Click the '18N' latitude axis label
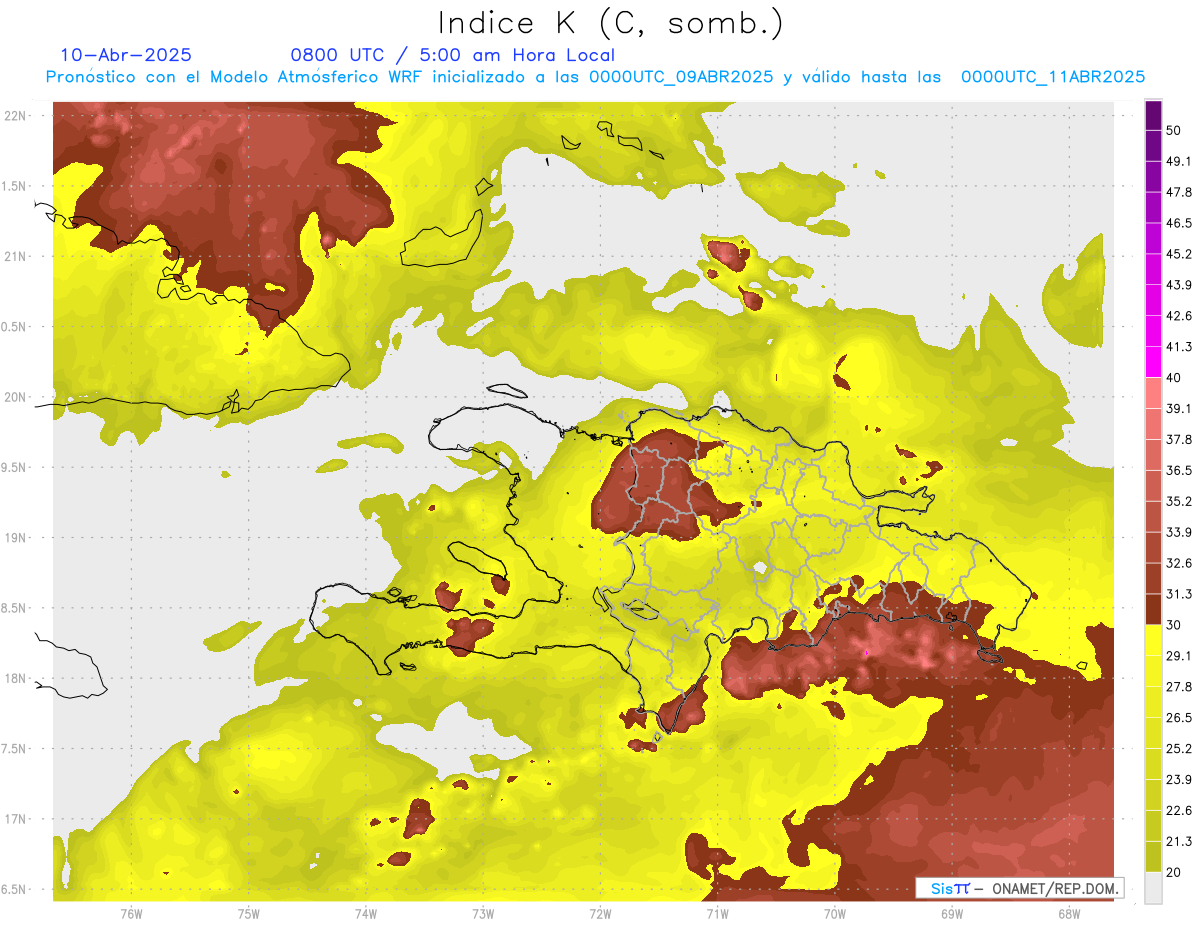The image size is (1200, 927). point(17,678)
